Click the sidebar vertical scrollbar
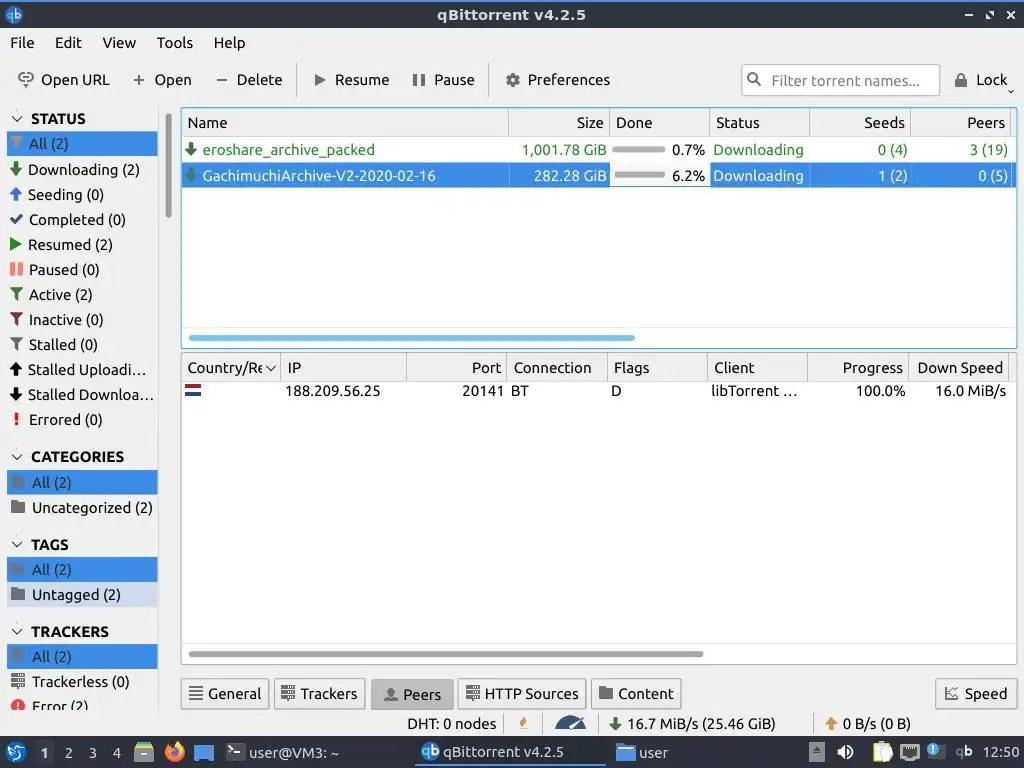This screenshot has width=1024, height=768. [168, 165]
